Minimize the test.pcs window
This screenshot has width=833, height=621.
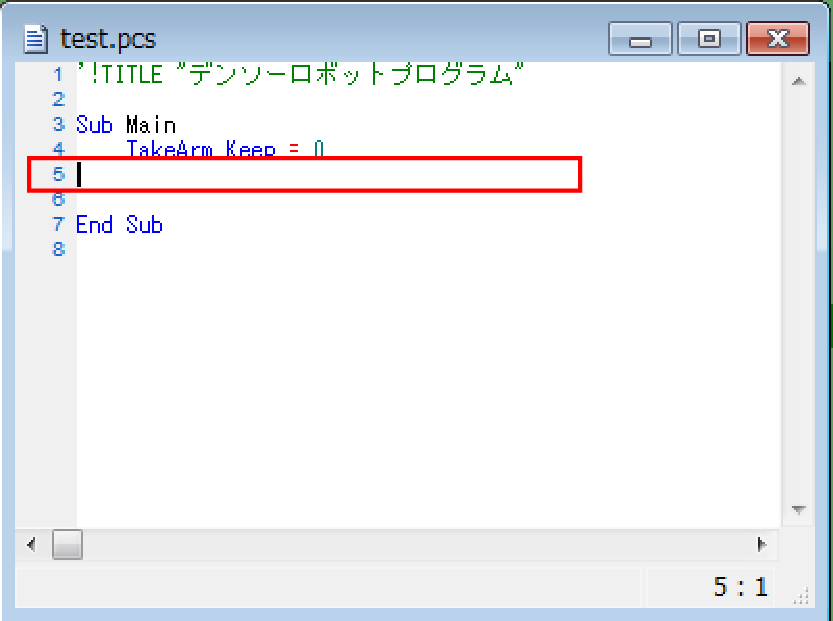[x=640, y=40]
